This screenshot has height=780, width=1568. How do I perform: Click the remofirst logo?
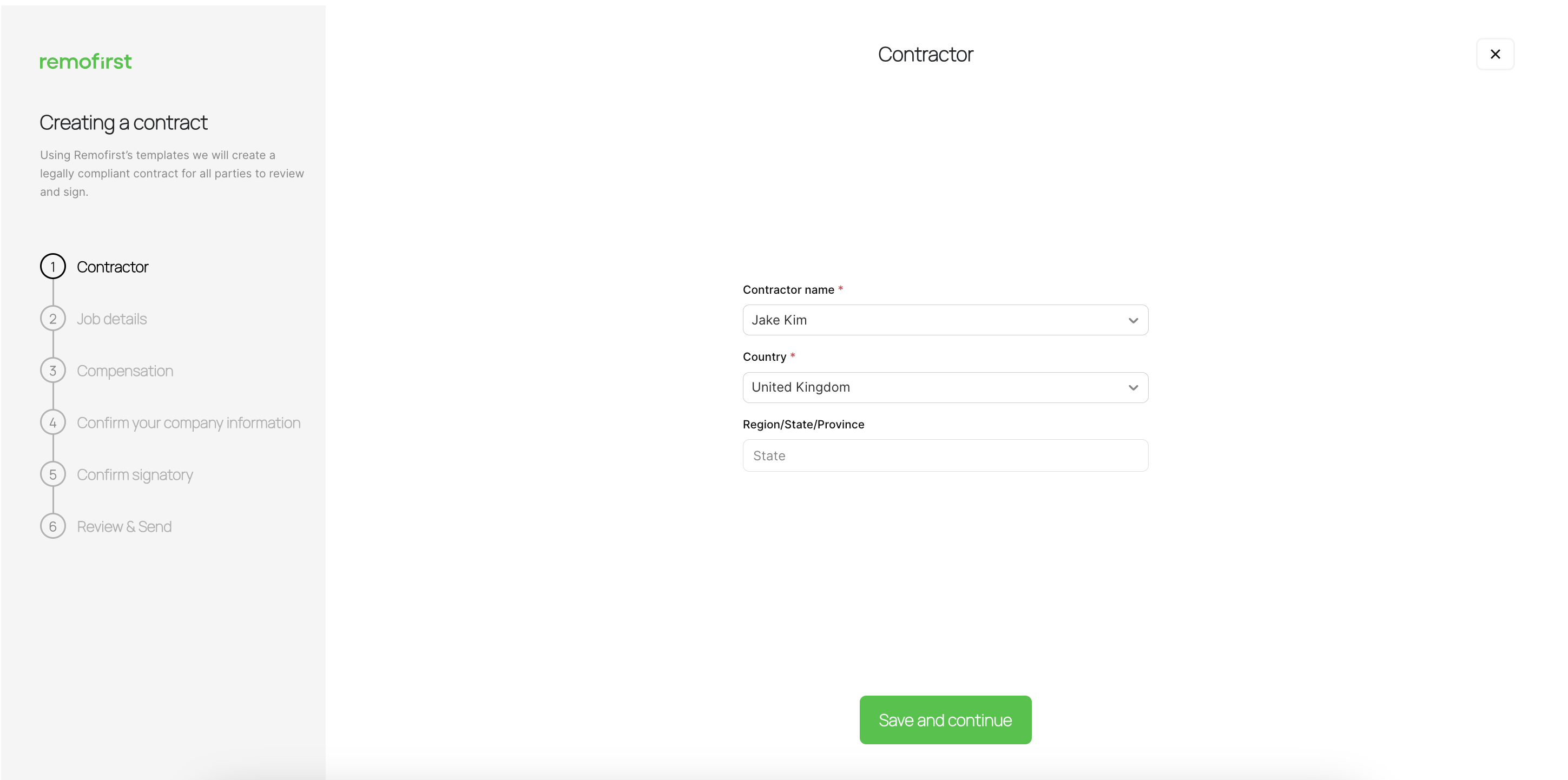85,62
